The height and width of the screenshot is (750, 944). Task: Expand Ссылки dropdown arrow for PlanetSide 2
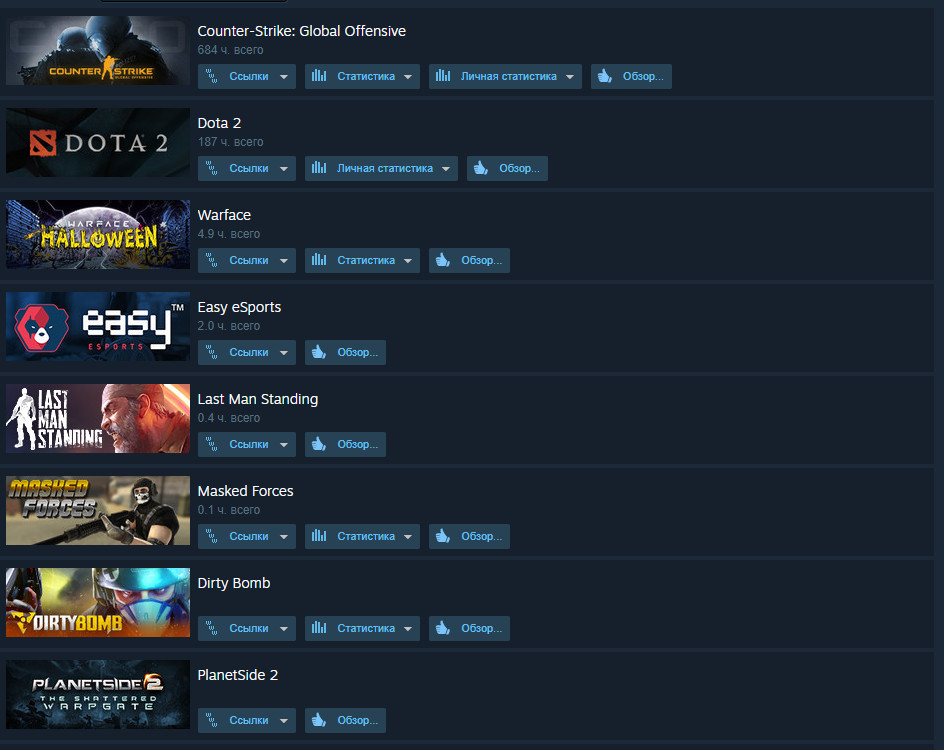284,721
